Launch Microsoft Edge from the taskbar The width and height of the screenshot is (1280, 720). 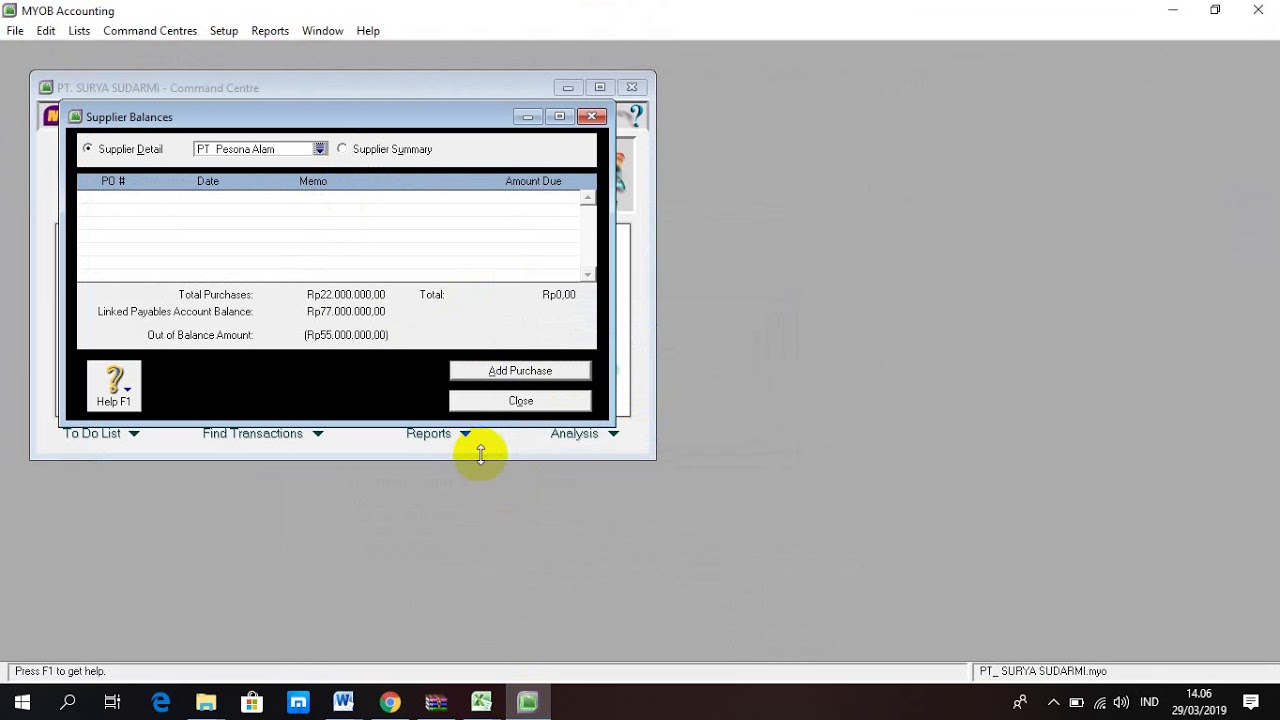[160, 702]
